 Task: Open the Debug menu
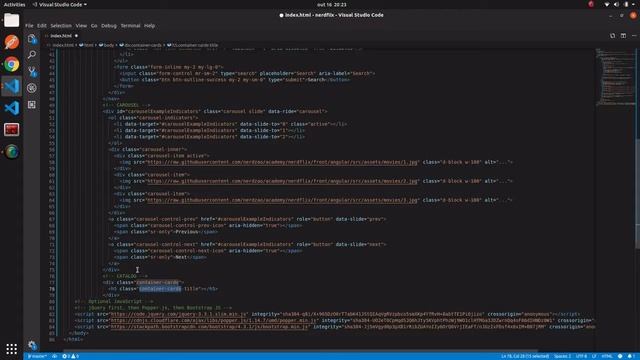click(109, 25)
